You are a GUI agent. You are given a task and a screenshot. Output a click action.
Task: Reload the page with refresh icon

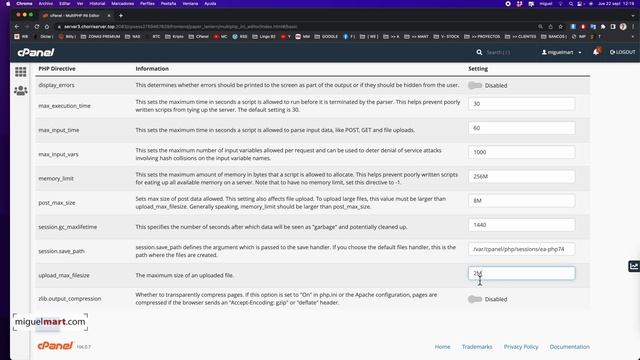pyautogui.click(x=37, y=27)
